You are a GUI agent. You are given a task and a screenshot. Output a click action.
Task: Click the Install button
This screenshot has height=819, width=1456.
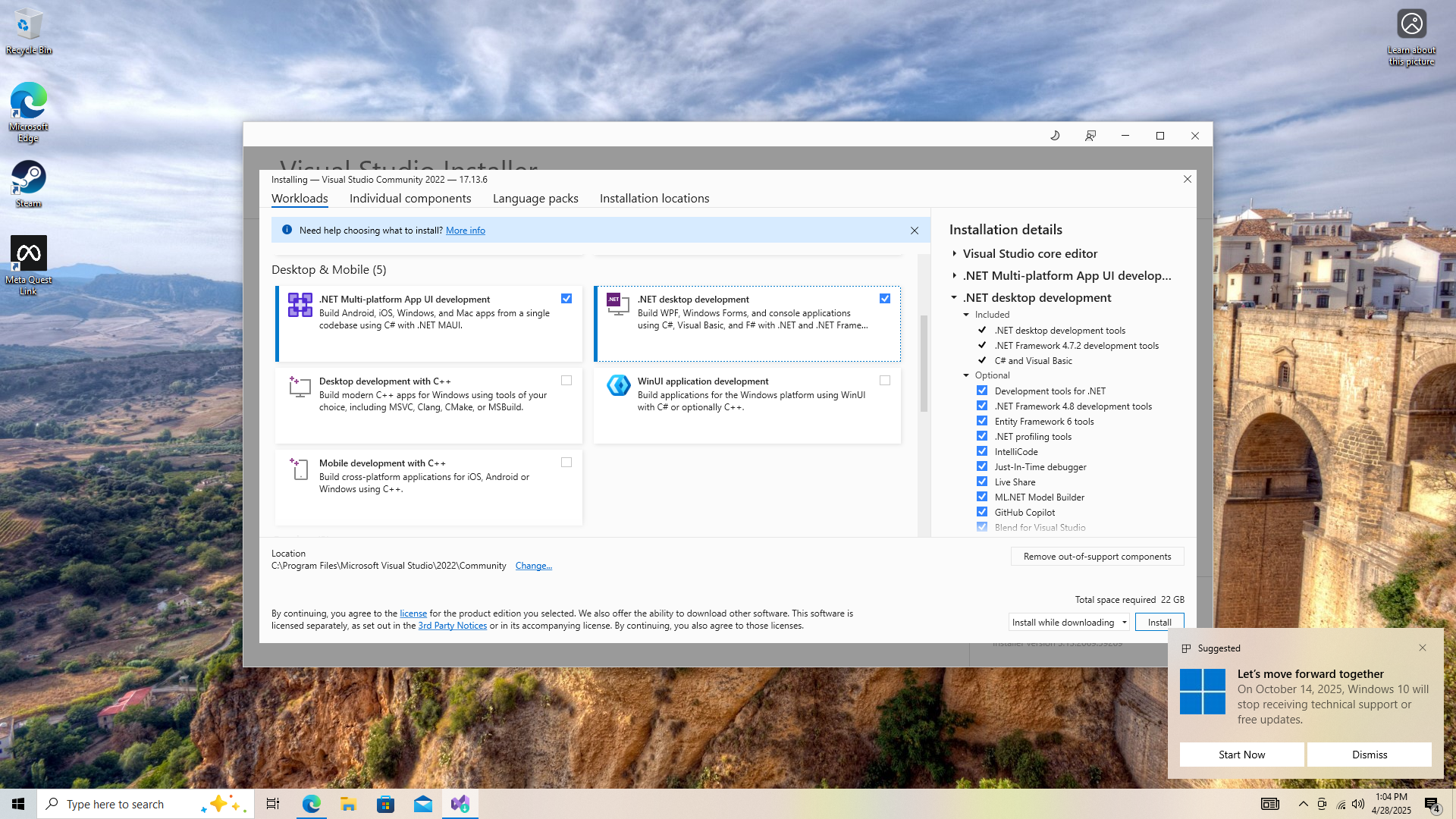1159,623
